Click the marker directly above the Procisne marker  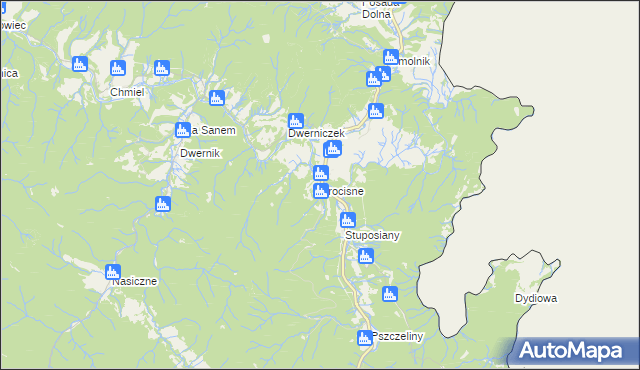321,173
